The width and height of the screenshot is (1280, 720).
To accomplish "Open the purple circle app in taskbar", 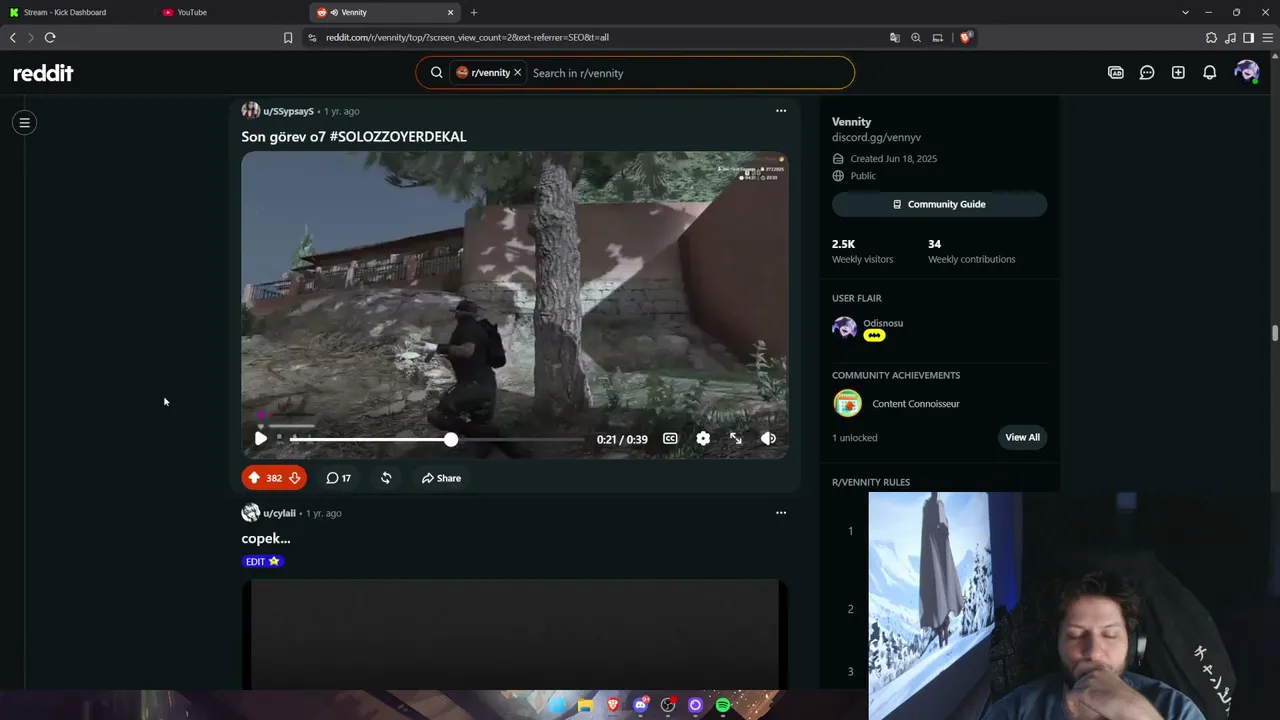I will point(696,705).
